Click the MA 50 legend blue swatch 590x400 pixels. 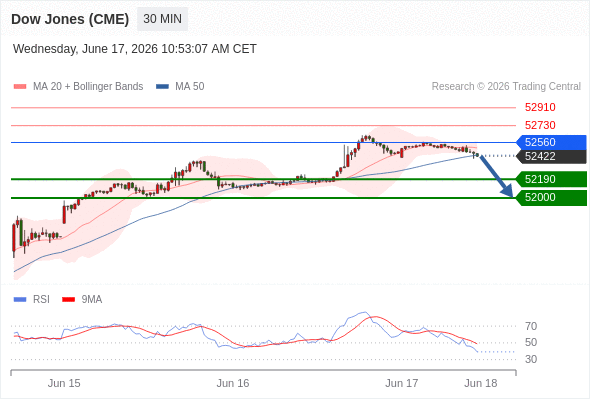162,87
